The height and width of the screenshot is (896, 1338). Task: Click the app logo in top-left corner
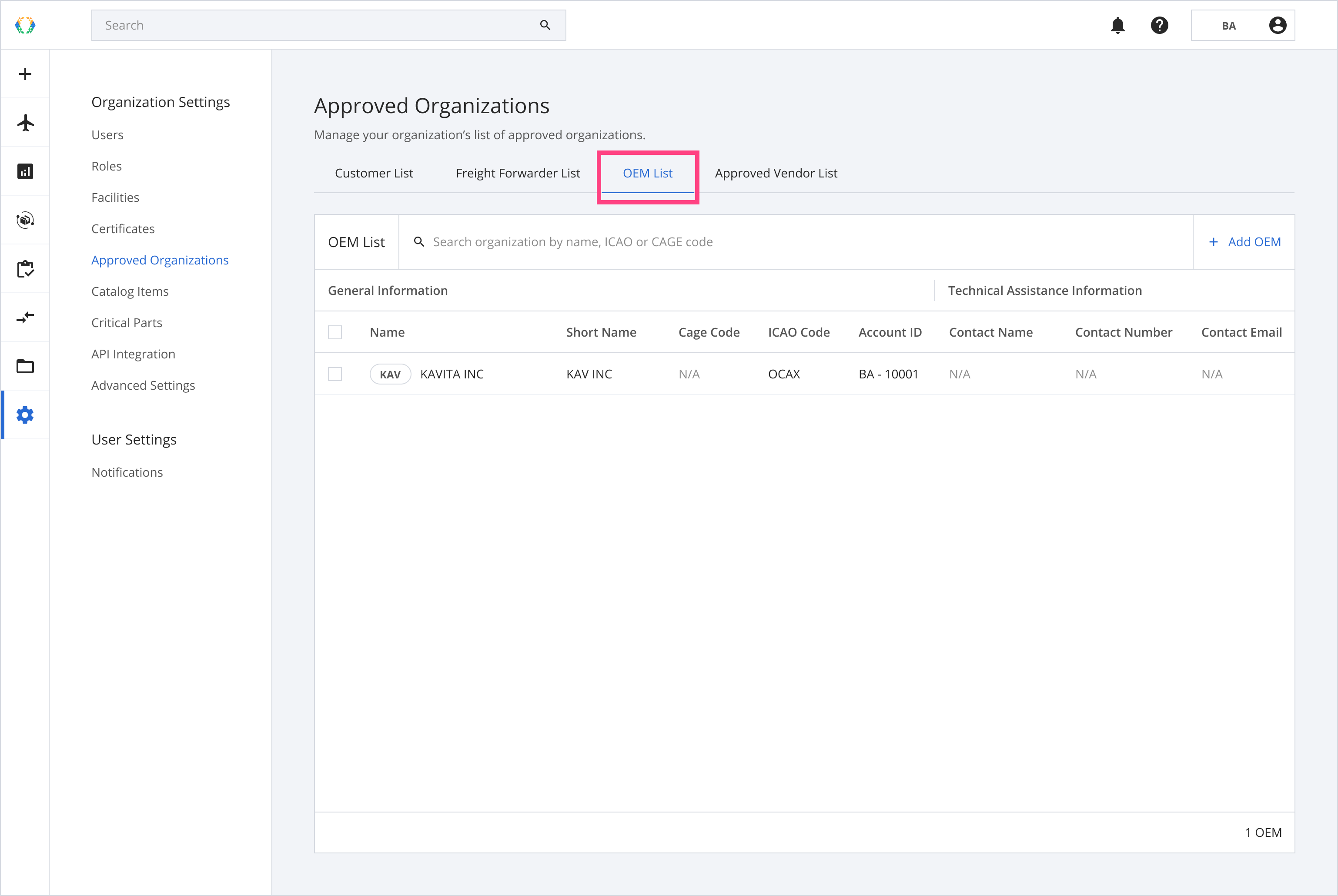tap(25, 25)
